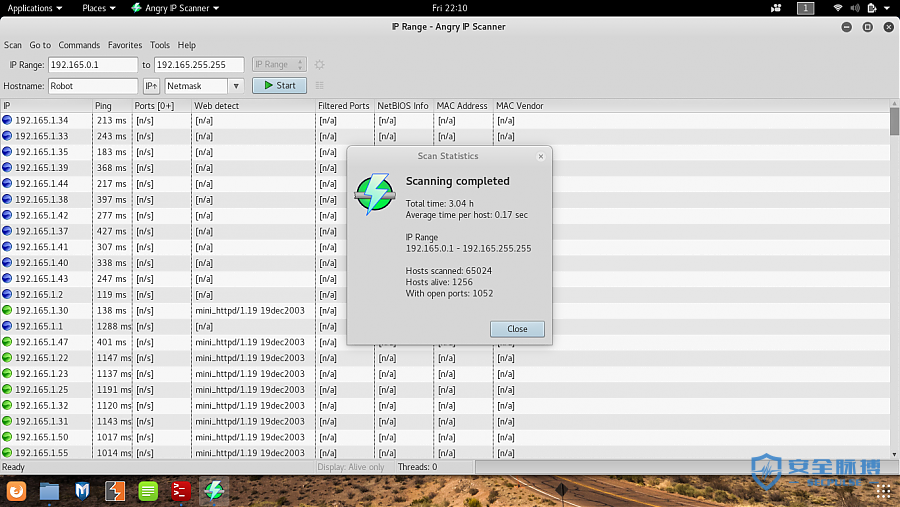Click the Wi-Fi icon in top bar
Viewport: 900px width, 507px height.
838,8
